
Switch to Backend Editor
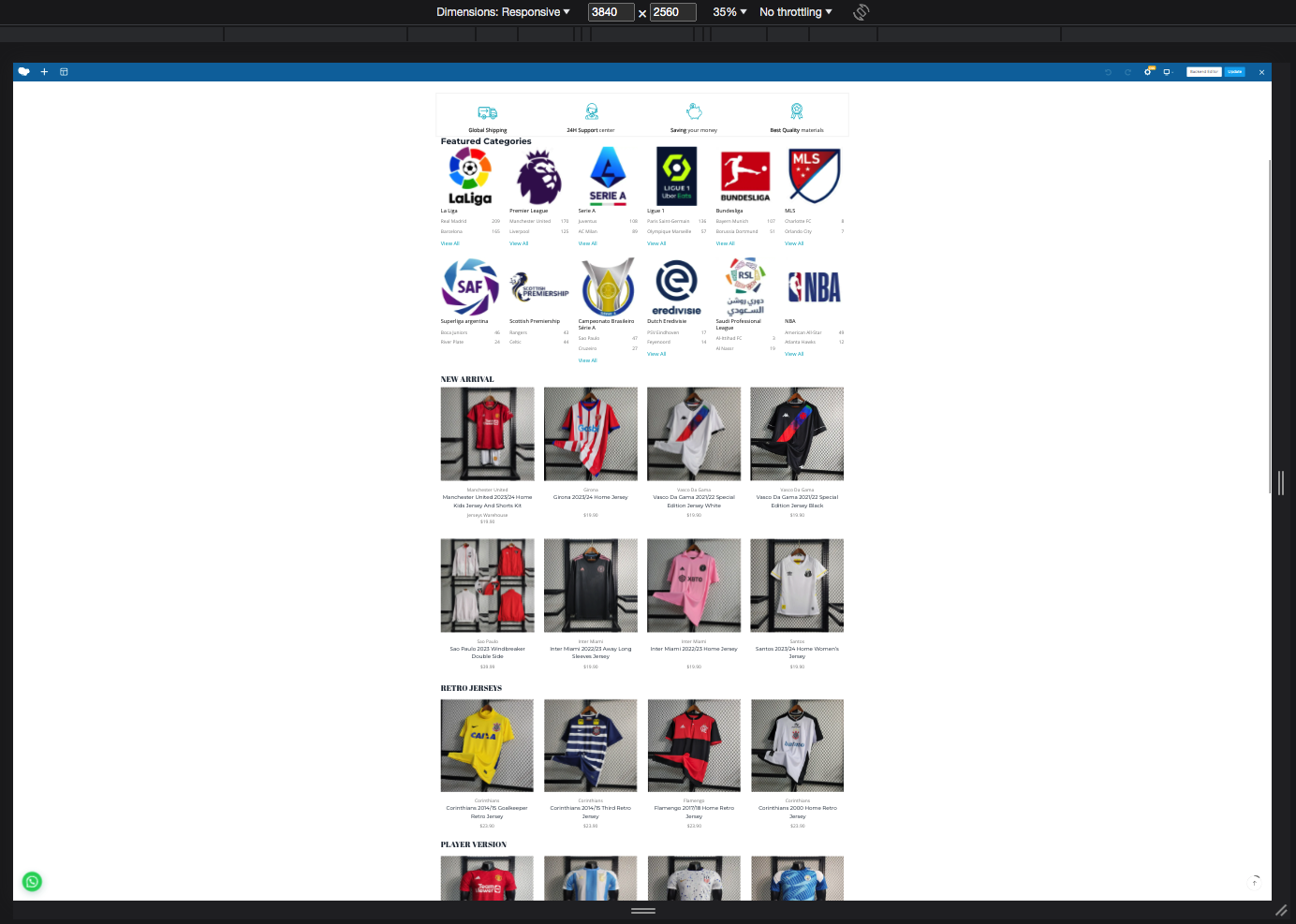pos(1204,72)
